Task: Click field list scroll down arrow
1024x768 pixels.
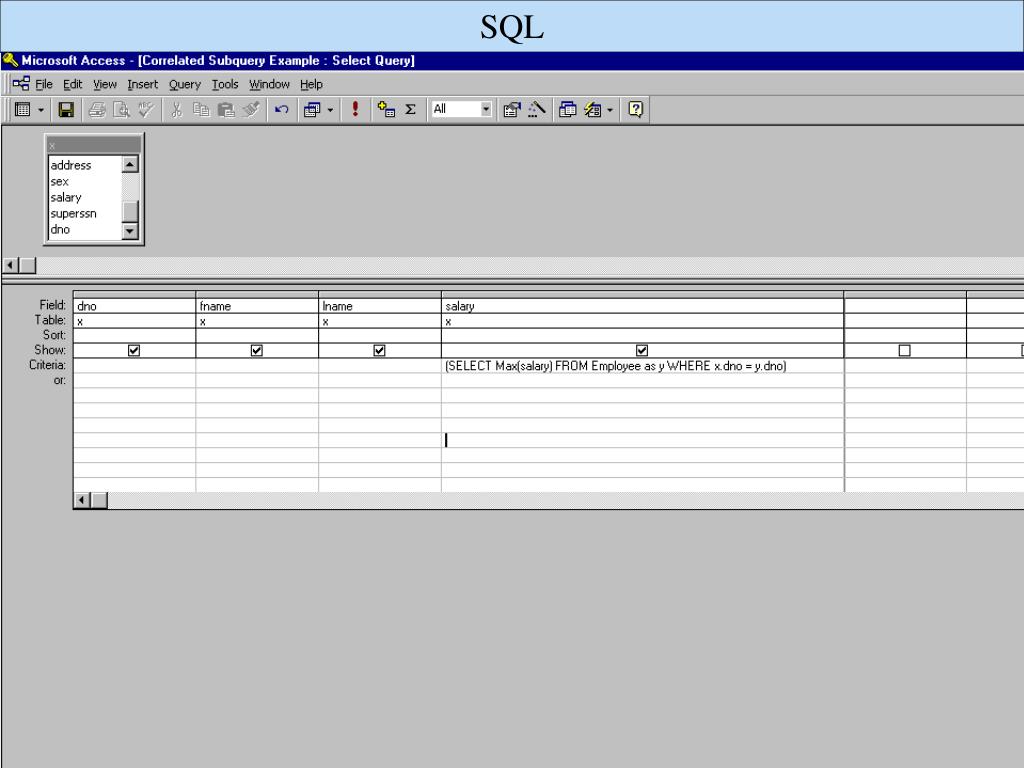Action: pos(130,231)
